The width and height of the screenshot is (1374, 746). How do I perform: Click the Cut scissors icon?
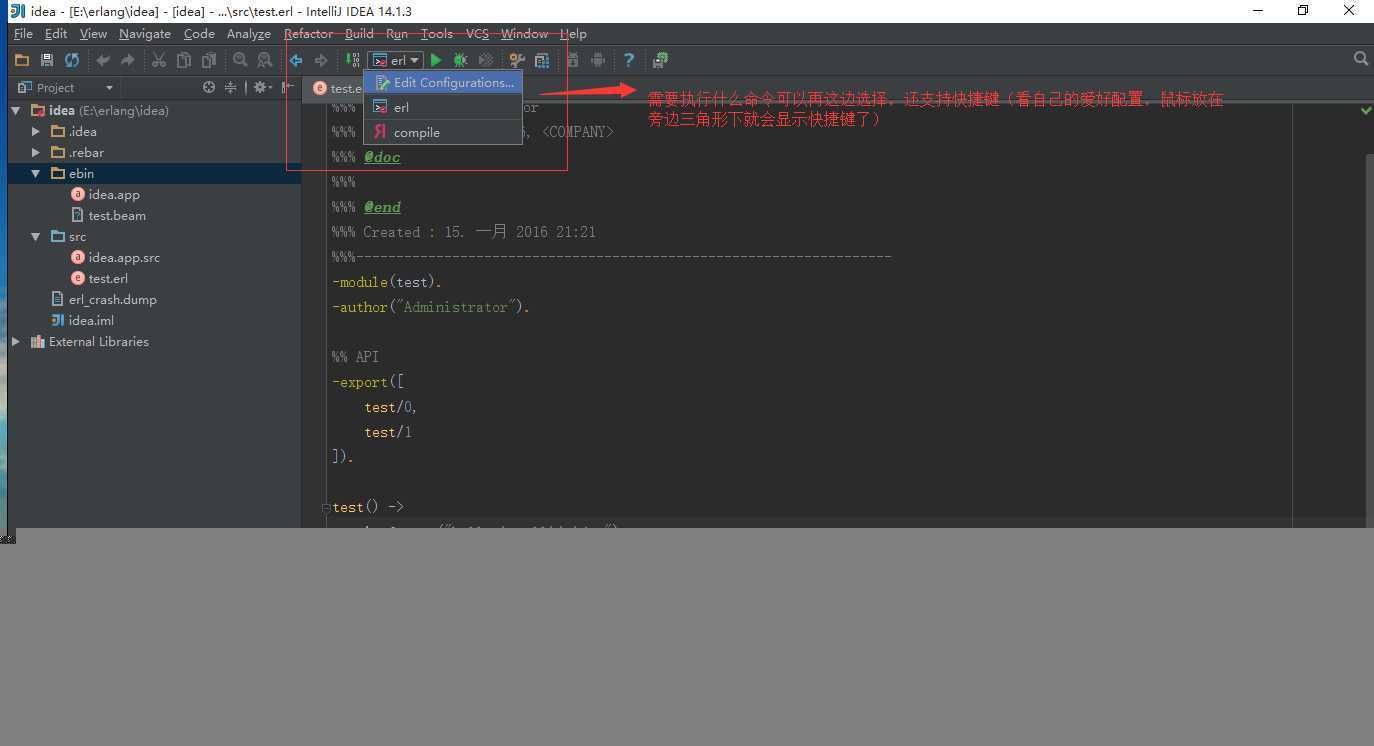(x=158, y=60)
